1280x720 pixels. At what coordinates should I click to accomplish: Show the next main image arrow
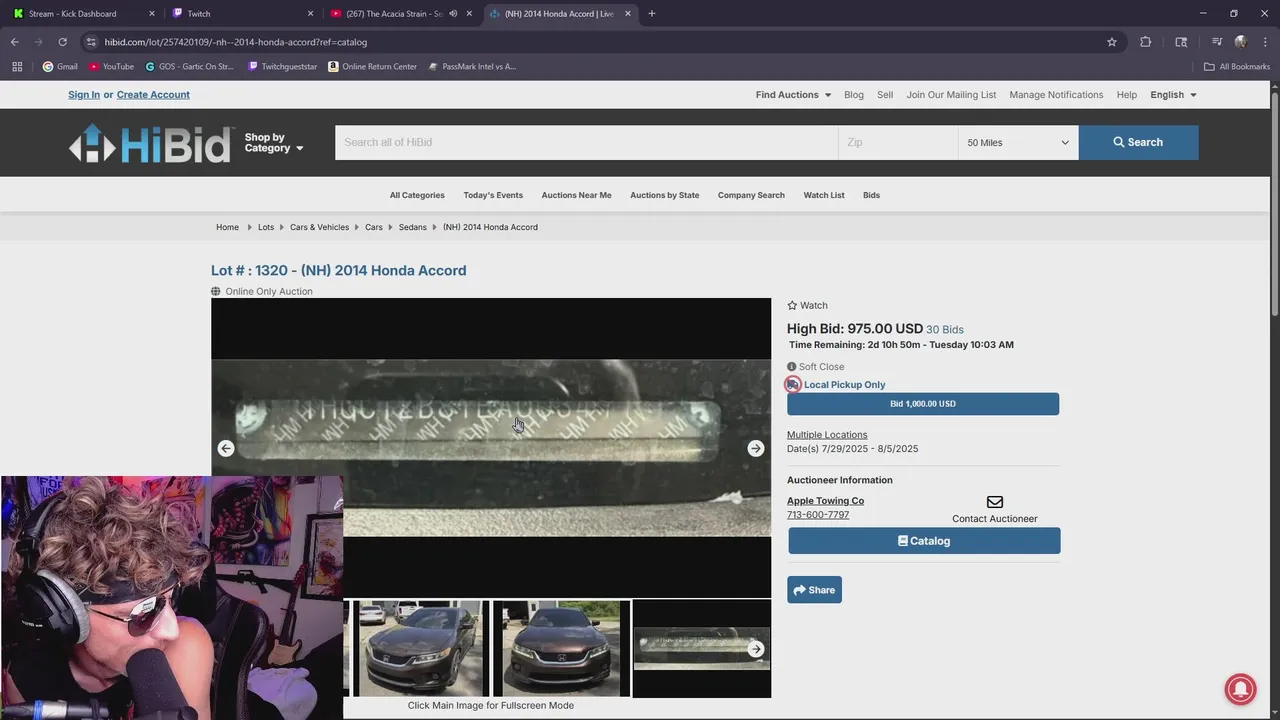point(756,449)
